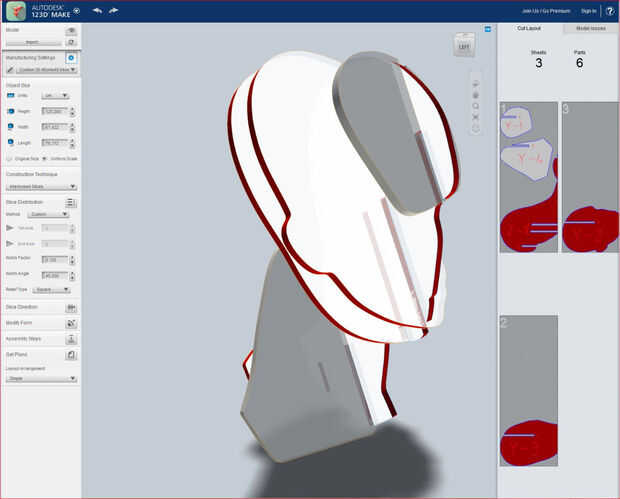Click the Width value field
This screenshot has width=620, height=499.
coord(55,127)
